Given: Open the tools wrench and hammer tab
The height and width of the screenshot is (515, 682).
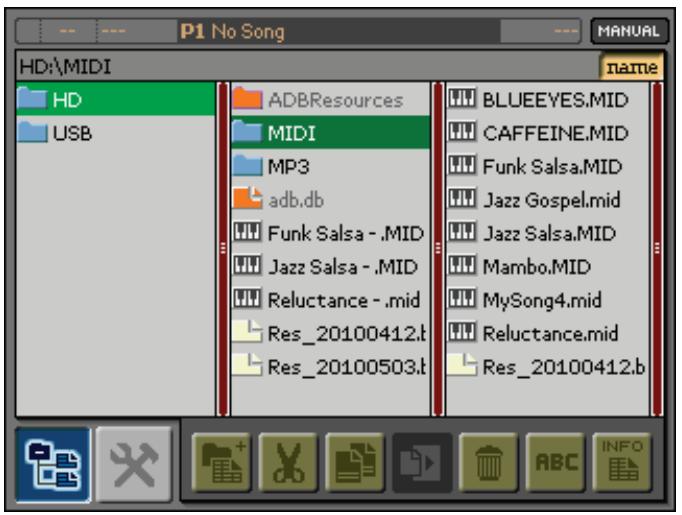Looking at the screenshot, I should click(134, 464).
